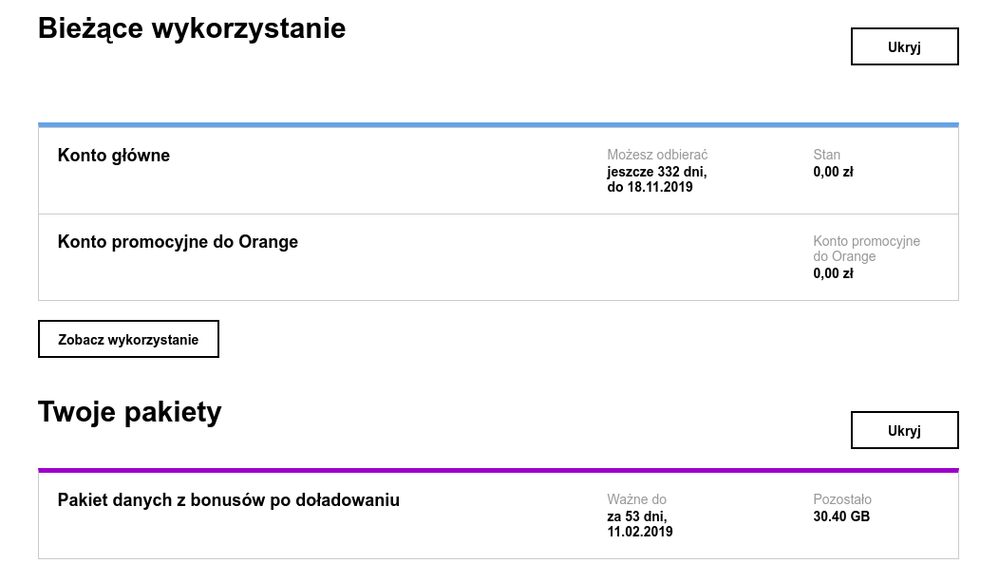Collapse the Twoje pakiety section with Ukryj

click(904, 430)
